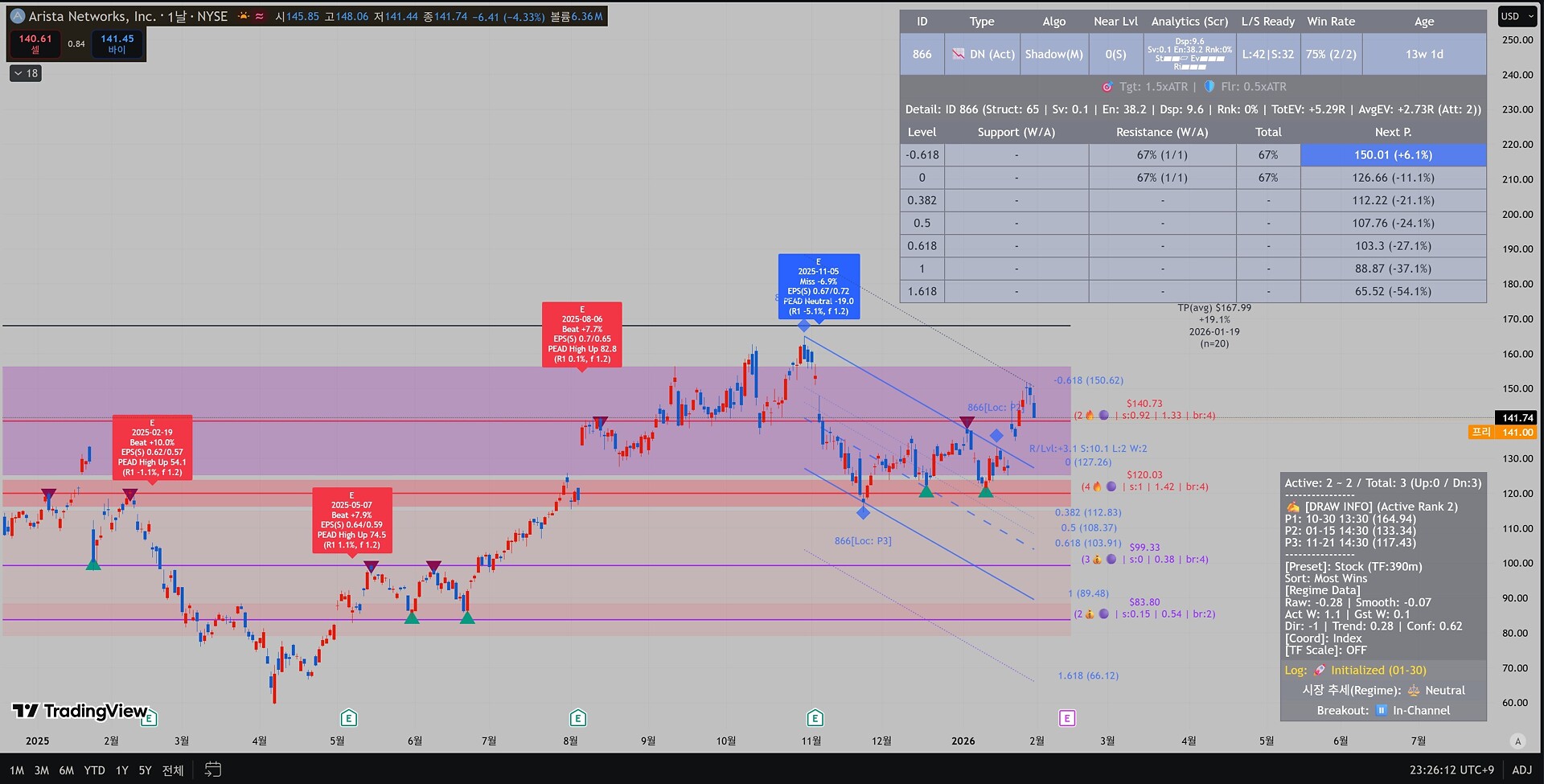Click the green earnings E marker below February 2025
The image size is (1544, 784).
(149, 717)
